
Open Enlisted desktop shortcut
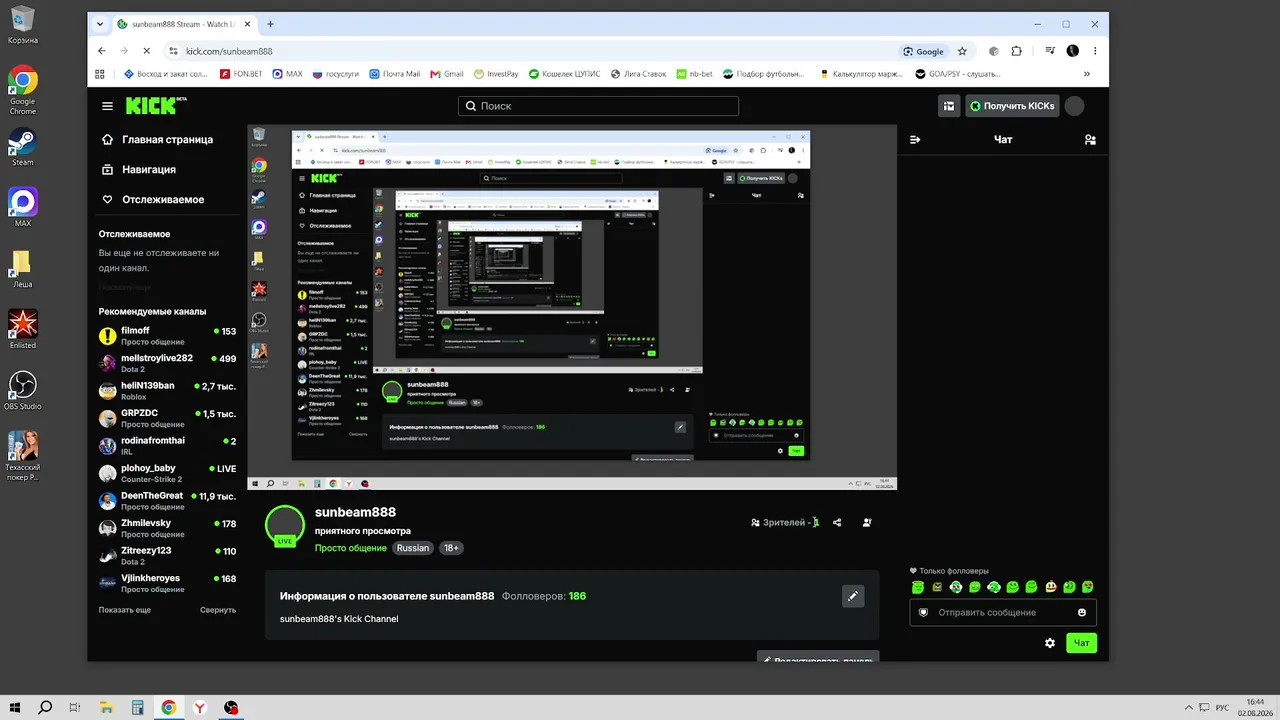pyautogui.click(x=22, y=329)
